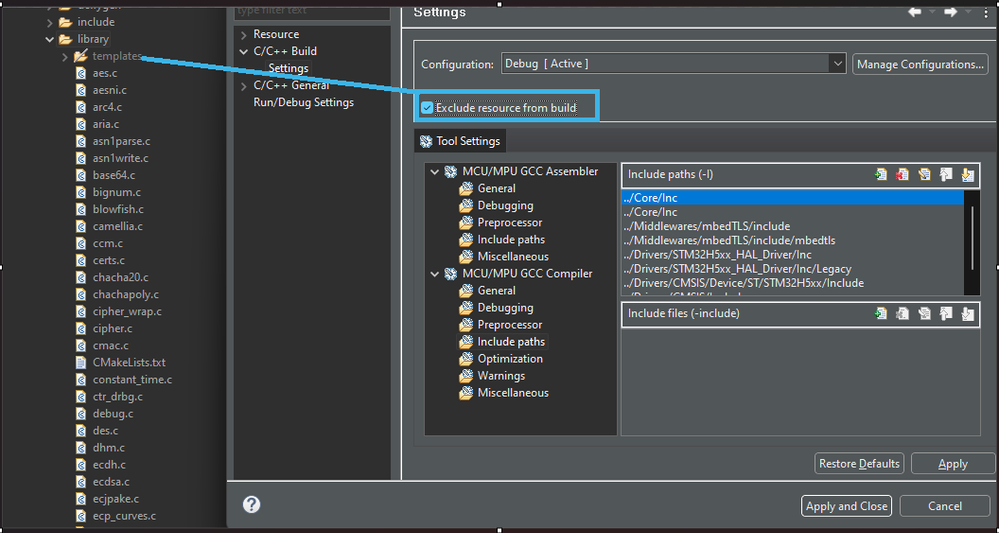Click the Manage Configurations... button
999x533 pixels.
[920, 64]
